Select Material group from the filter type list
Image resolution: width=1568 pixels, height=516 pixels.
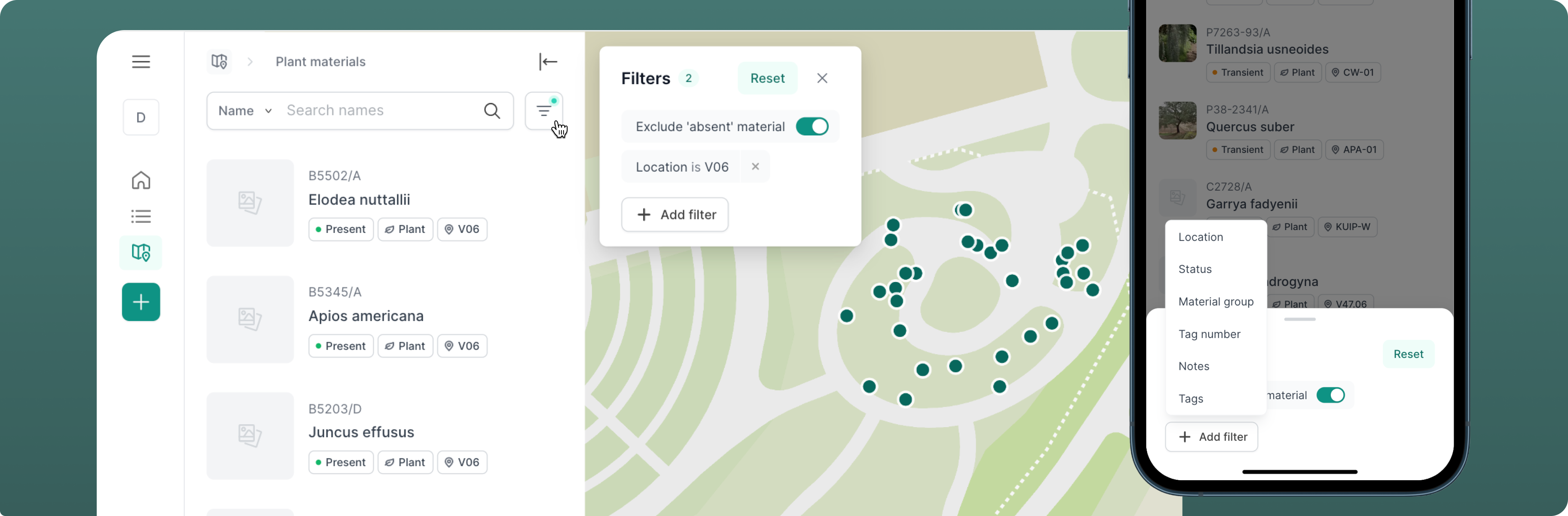click(x=1215, y=302)
